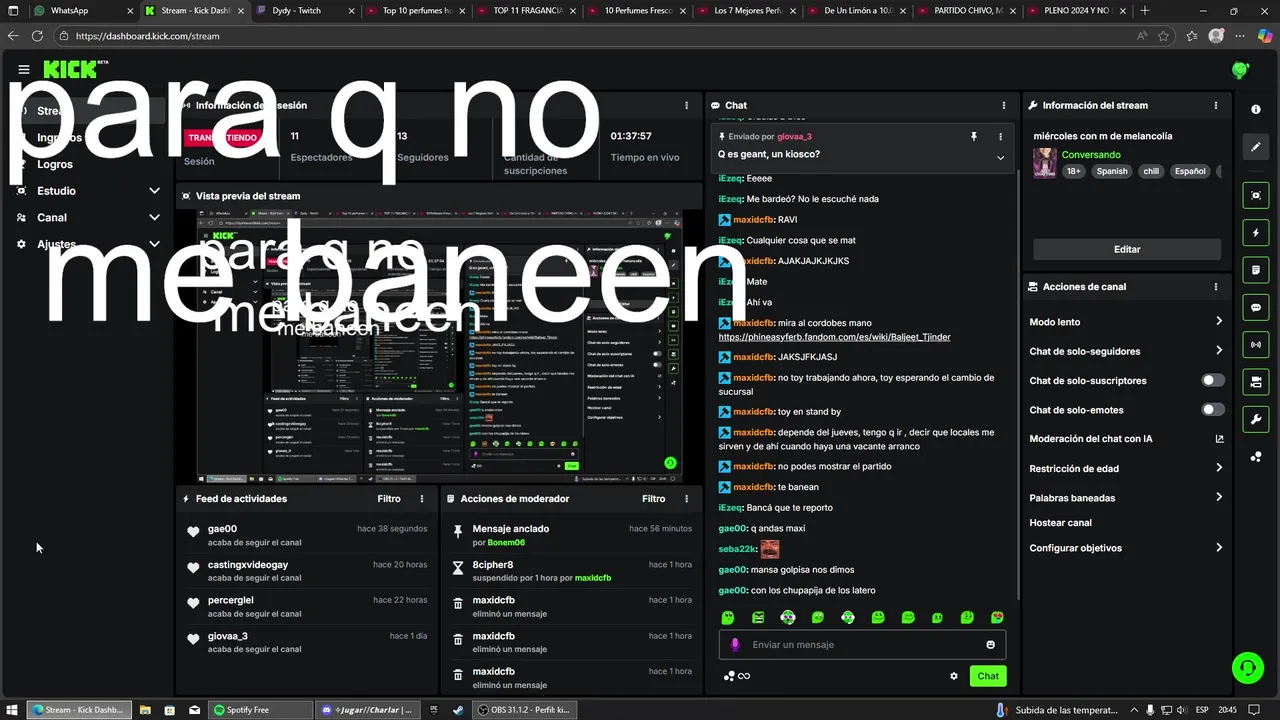This screenshot has height=720, width=1280.
Task: Click the pin icon on the pinned message
Action: pos(973,136)
